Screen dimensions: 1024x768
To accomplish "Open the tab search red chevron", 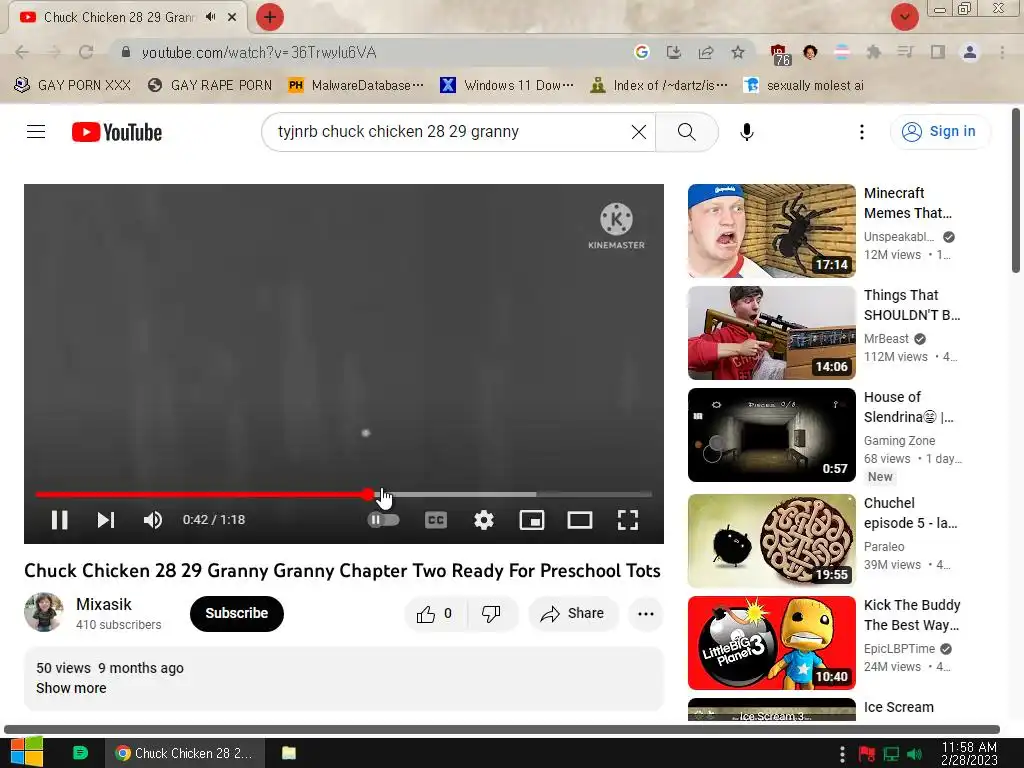I will click(904, 17).
